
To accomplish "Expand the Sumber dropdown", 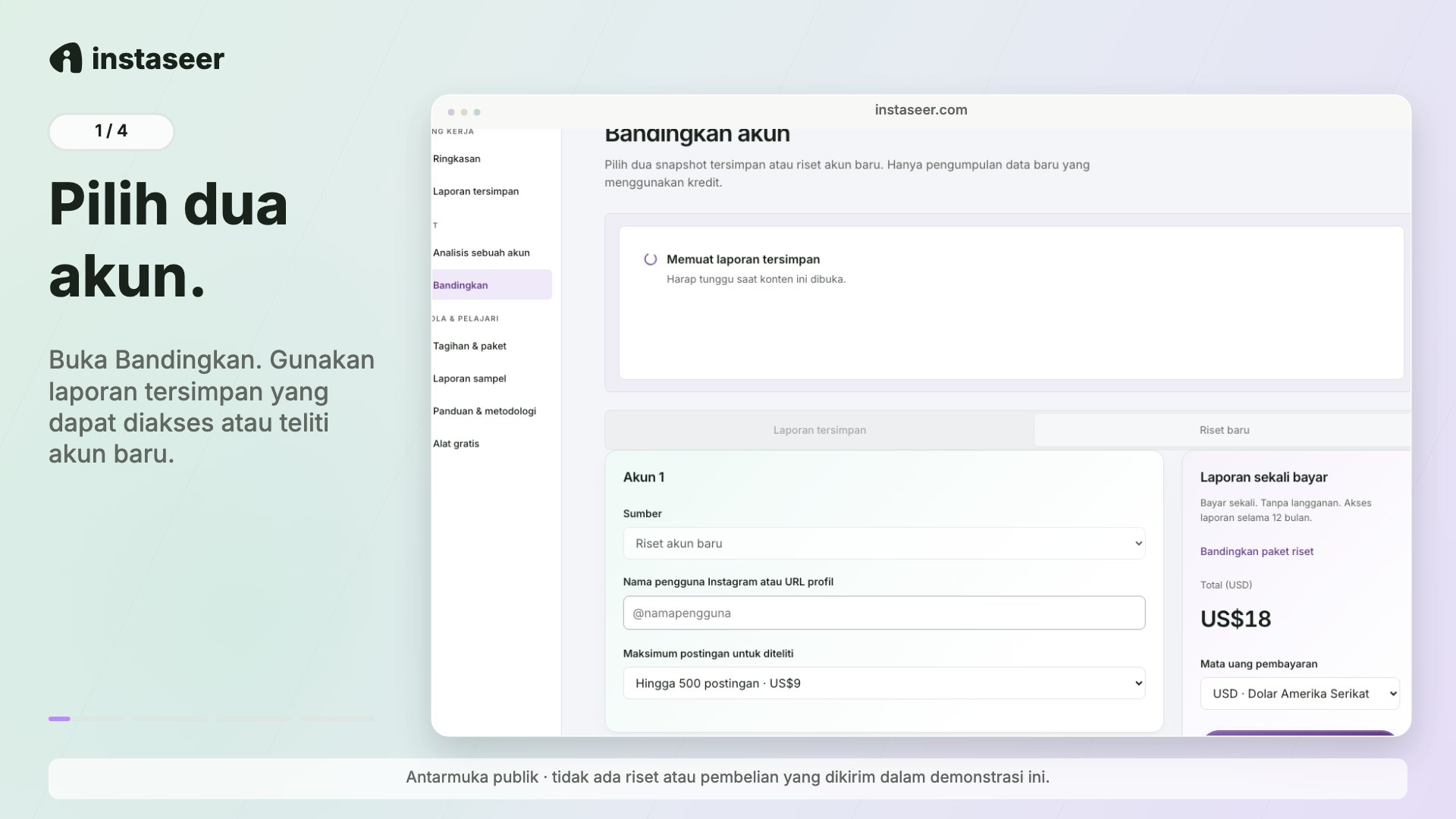I will tap(884, 544).
